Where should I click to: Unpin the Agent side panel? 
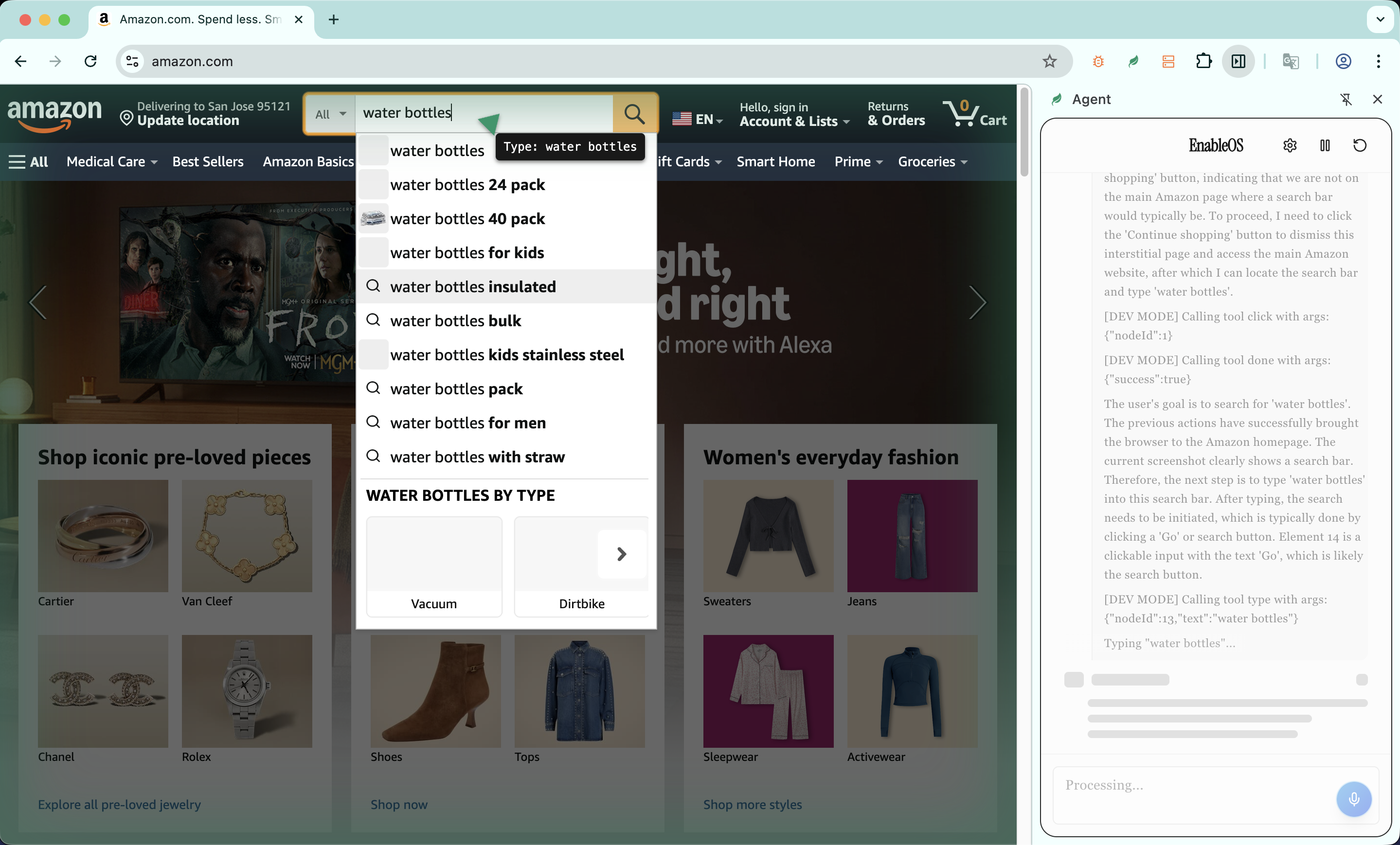(1346, 99)
